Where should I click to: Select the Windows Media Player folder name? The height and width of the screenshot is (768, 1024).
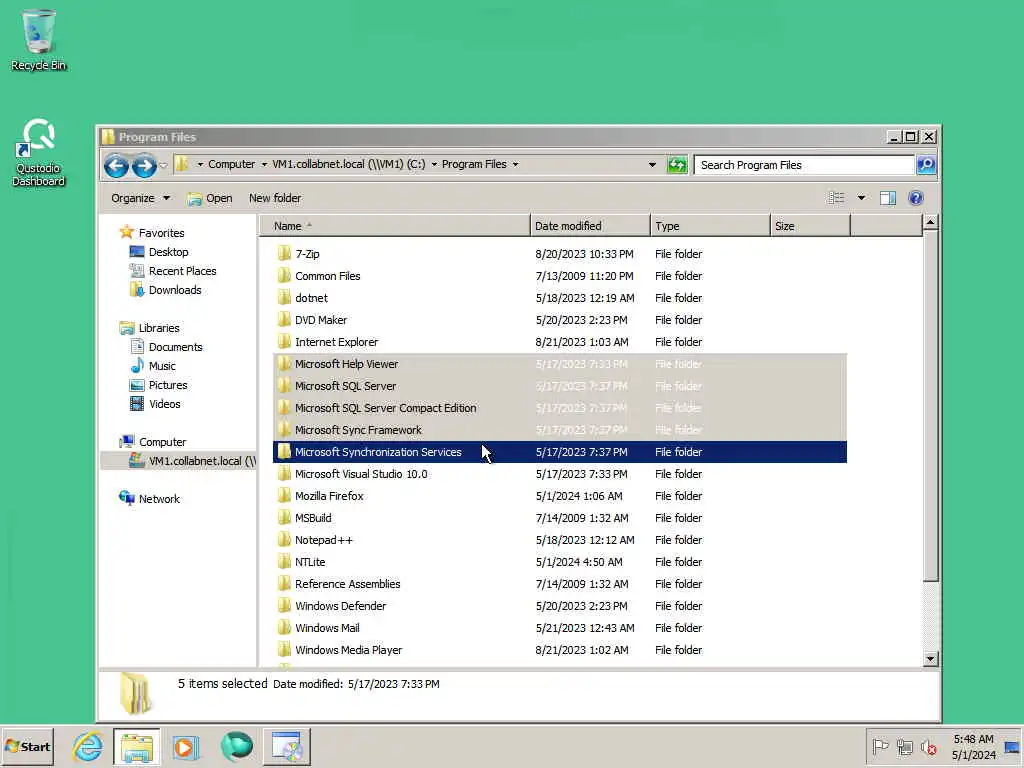pyautogui.click(x=348, y=650)
